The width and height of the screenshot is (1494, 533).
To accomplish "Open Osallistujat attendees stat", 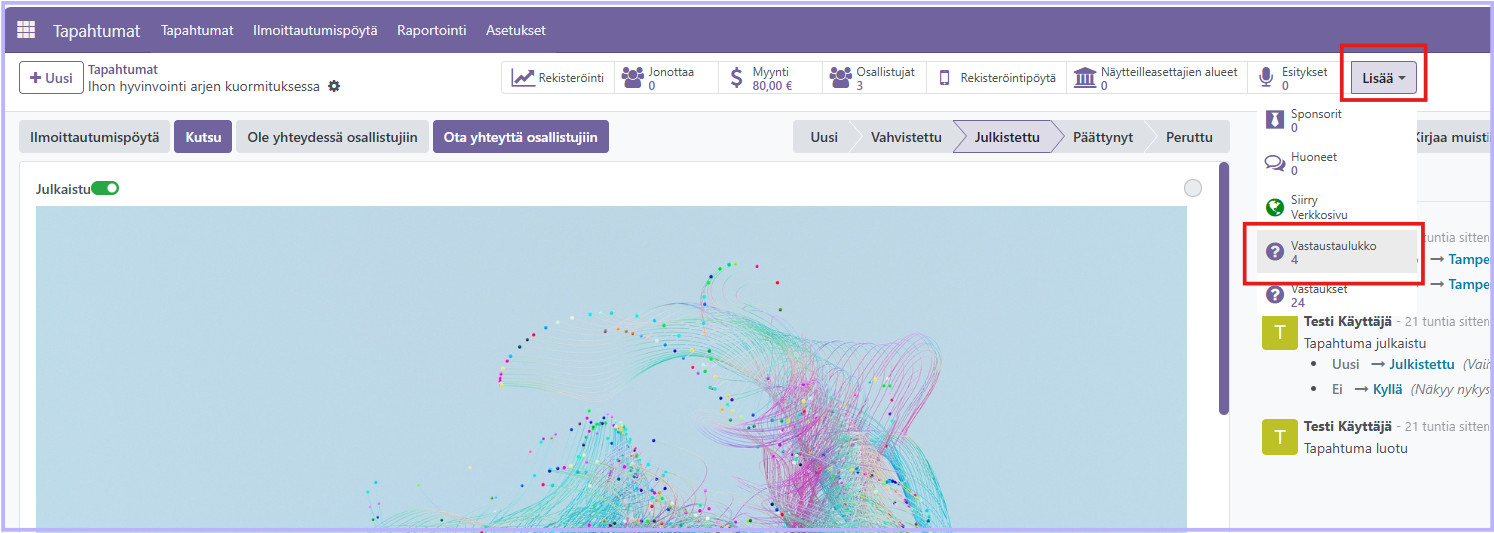I will 873,78.
